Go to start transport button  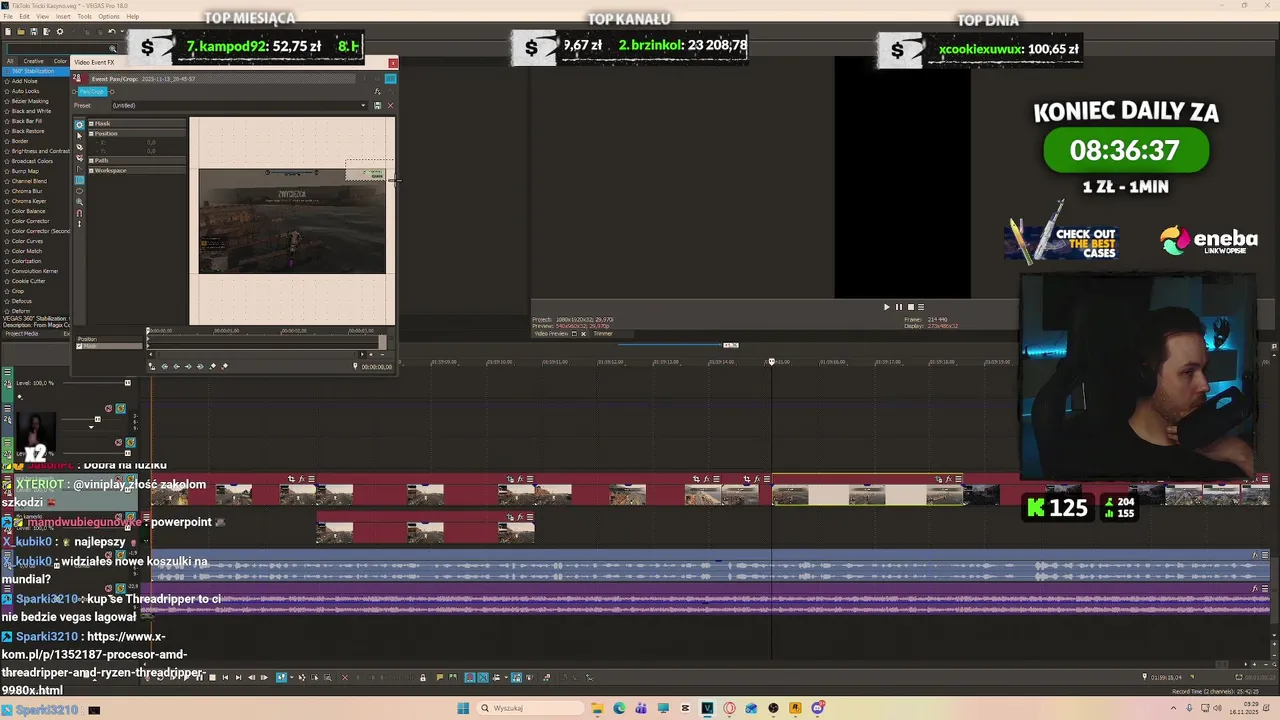point(225,678)
